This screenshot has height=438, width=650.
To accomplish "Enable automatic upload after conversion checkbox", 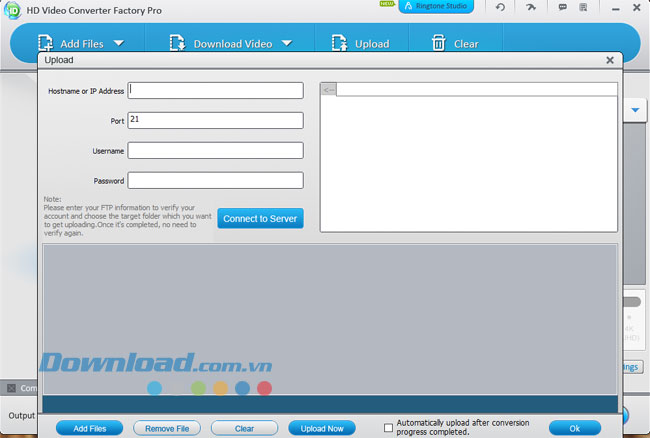I will (x=388, y=428).
